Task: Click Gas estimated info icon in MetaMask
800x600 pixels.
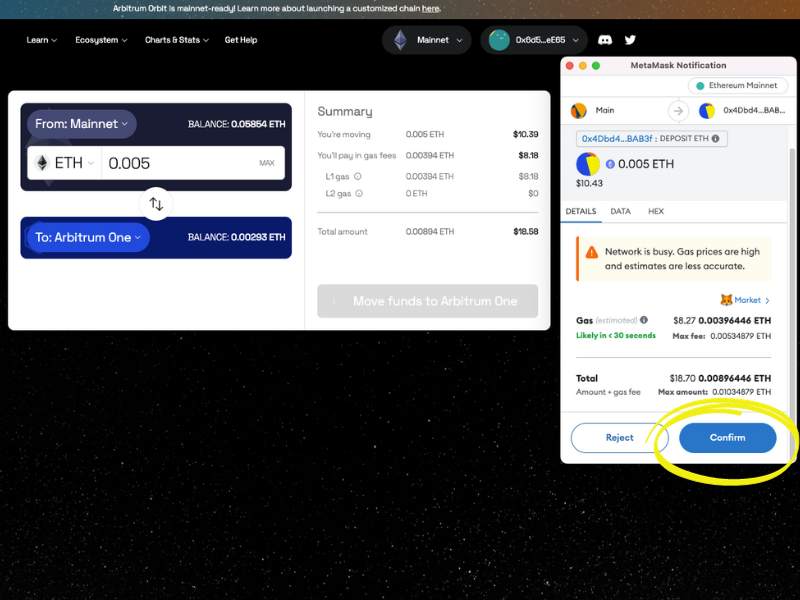Action: click(x=644, y=320)
